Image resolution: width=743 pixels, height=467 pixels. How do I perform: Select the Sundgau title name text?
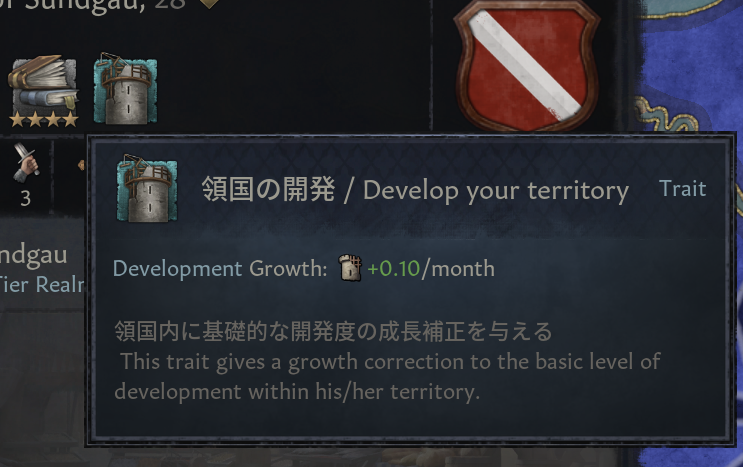[33, 256]
